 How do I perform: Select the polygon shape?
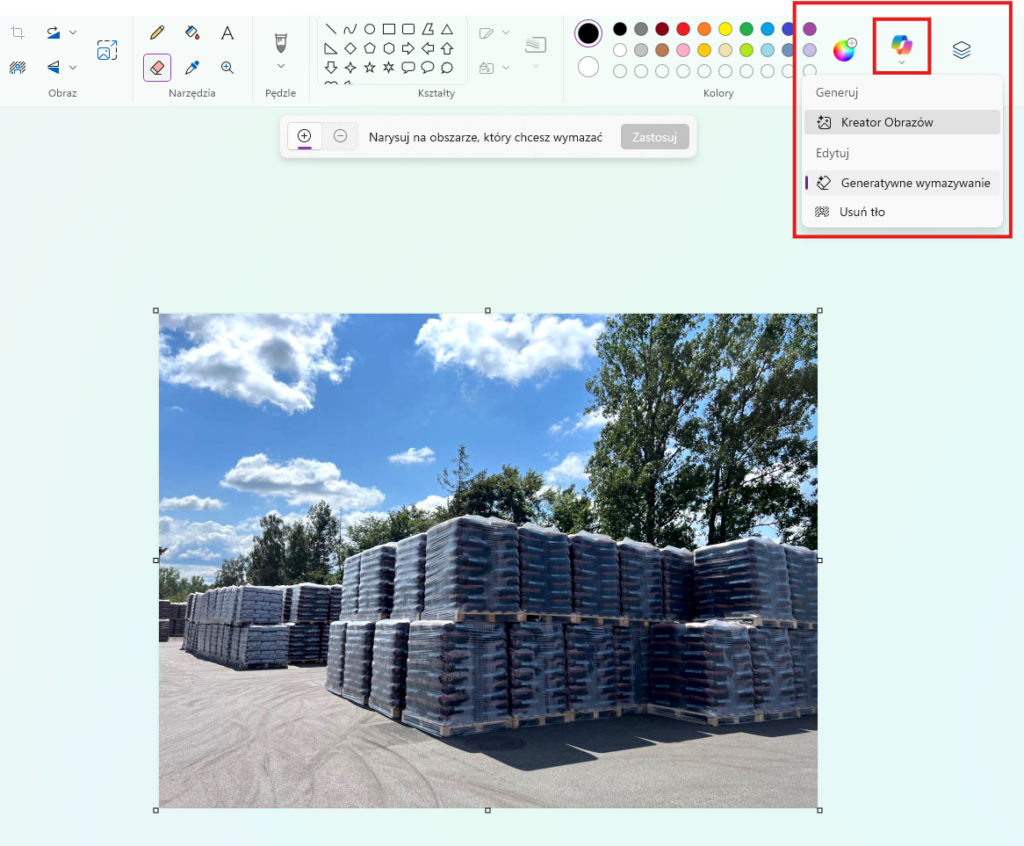coord(428,29)
